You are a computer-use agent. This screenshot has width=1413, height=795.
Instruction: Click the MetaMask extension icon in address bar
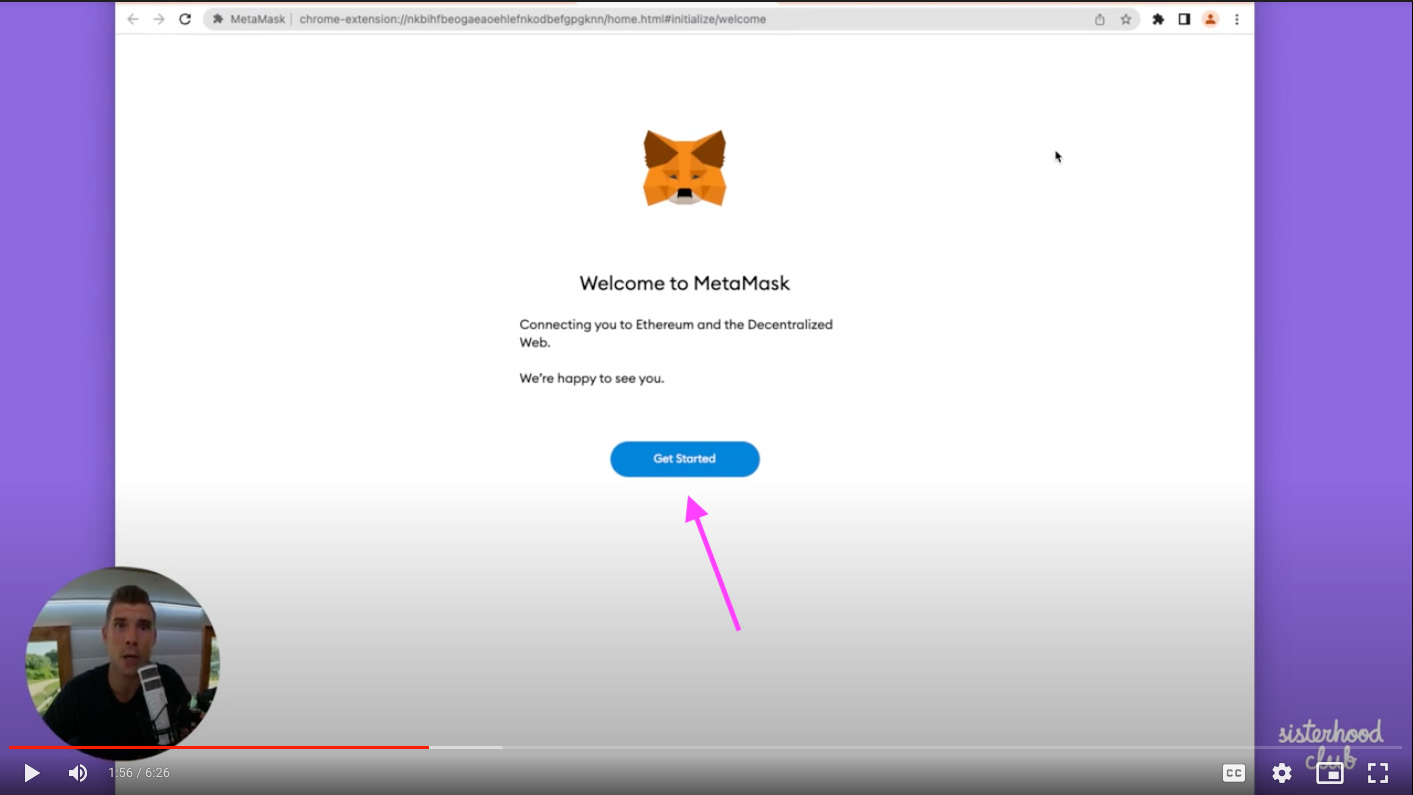point(218,19)
